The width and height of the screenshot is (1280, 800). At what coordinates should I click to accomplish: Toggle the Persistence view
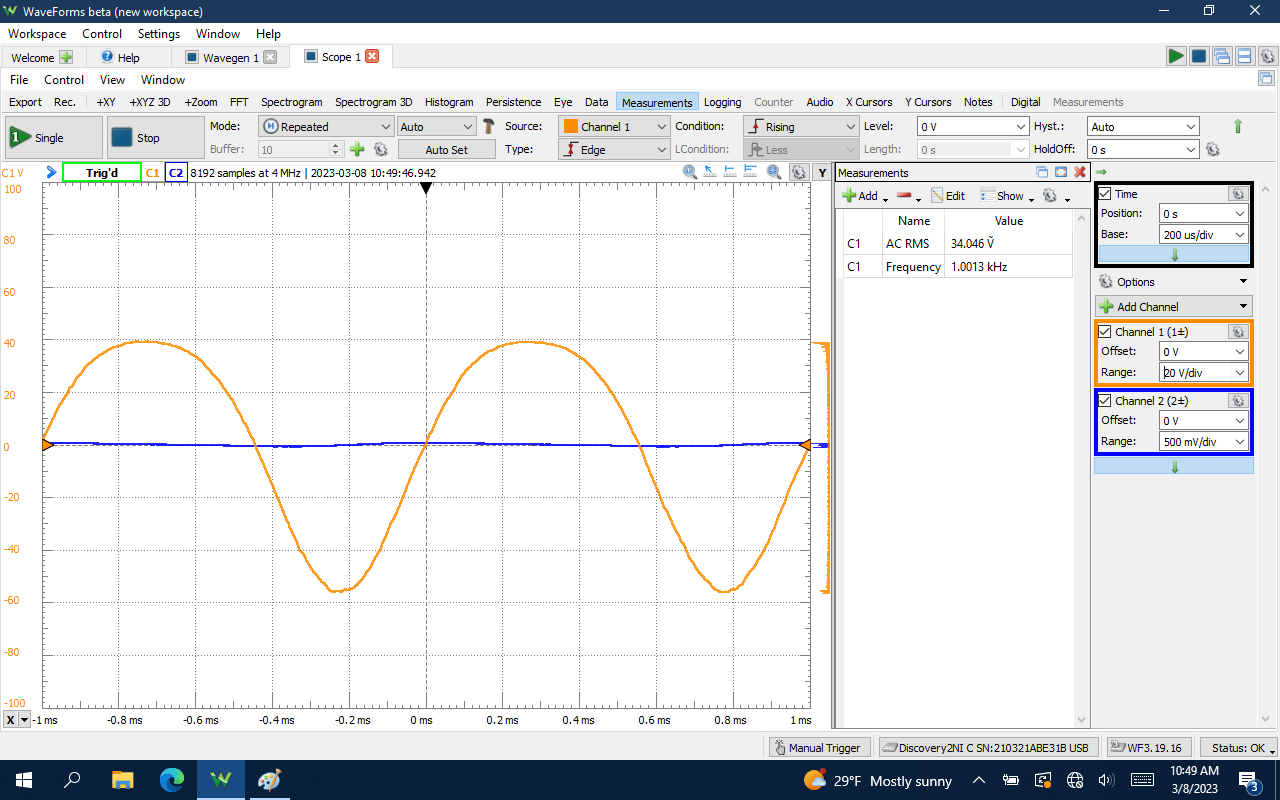click(513, 102)
